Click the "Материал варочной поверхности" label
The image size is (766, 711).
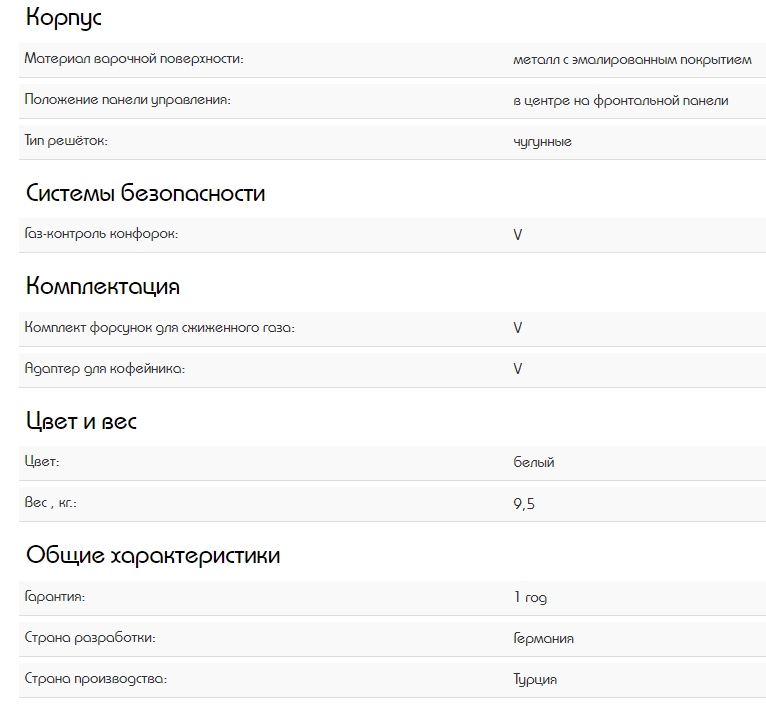pos(134,59)
